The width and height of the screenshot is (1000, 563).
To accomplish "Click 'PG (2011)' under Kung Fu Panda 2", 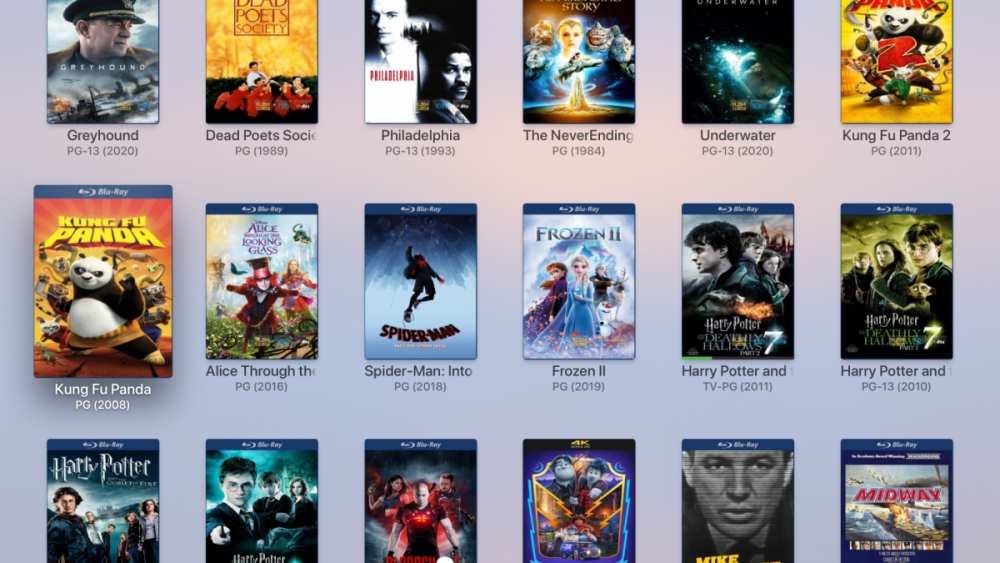I will coord(896,151).
